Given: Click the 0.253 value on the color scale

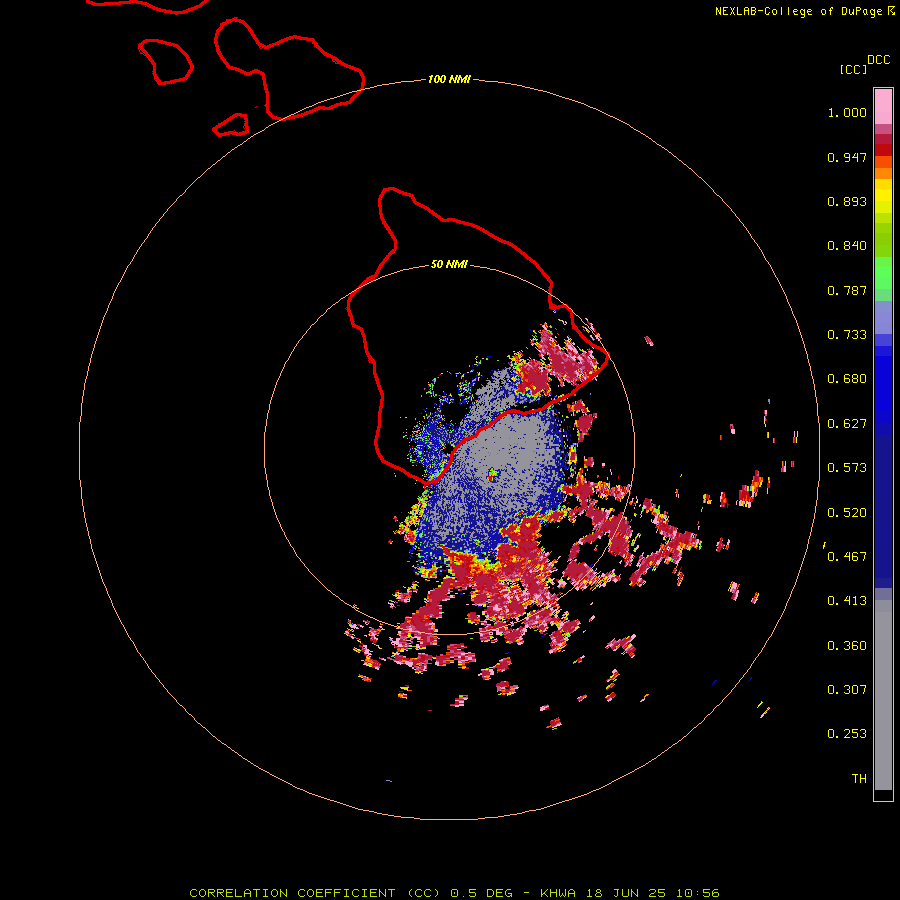Looking at the screenshot, I should click(x=847, y=734).
